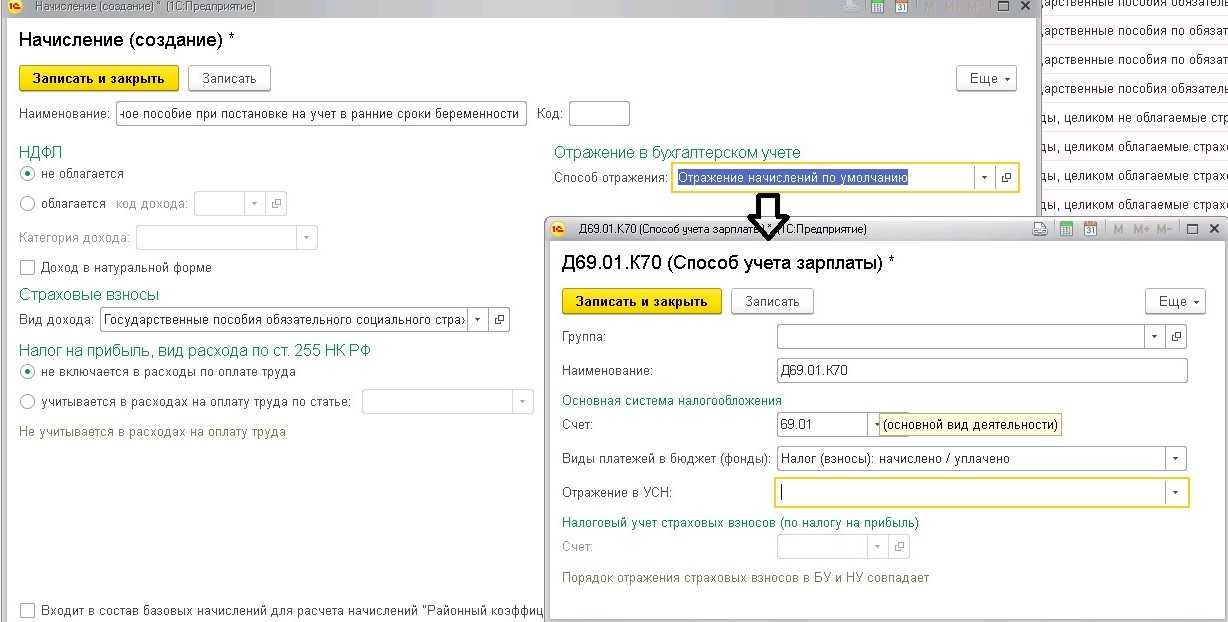Expand the код дохода dropdown arrow
The image size is (1228, 622).
click(254, 204)
